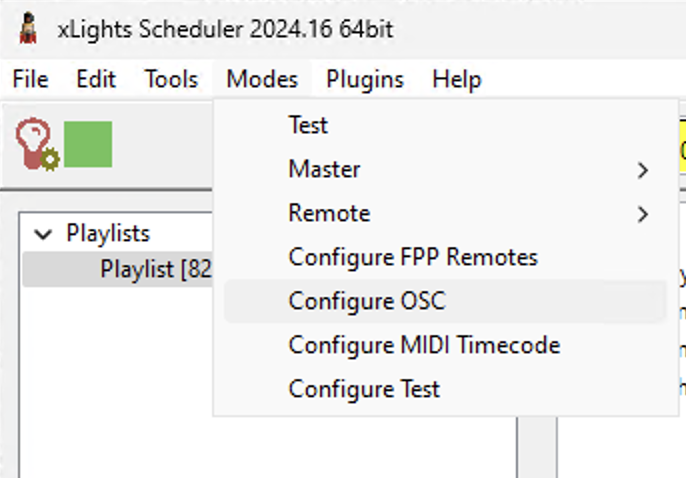Open Configure MIDI Timecode
This screenshot has width=686, height=478.
tap(424, 345)
